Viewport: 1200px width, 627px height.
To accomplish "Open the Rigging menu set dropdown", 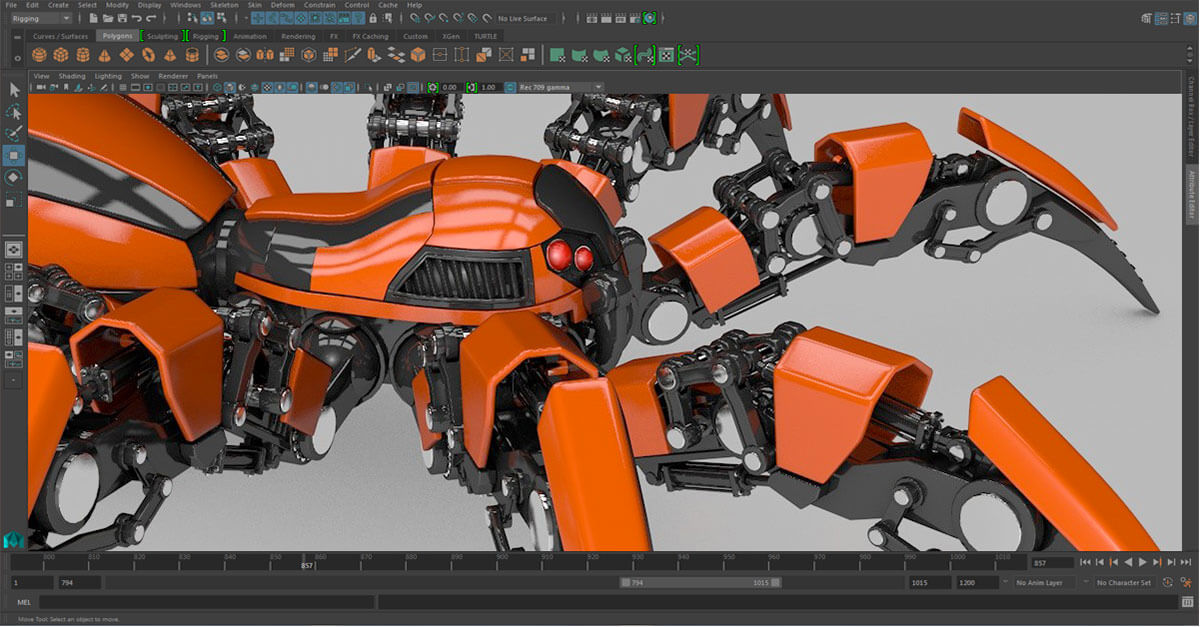I will click(38, 18).
